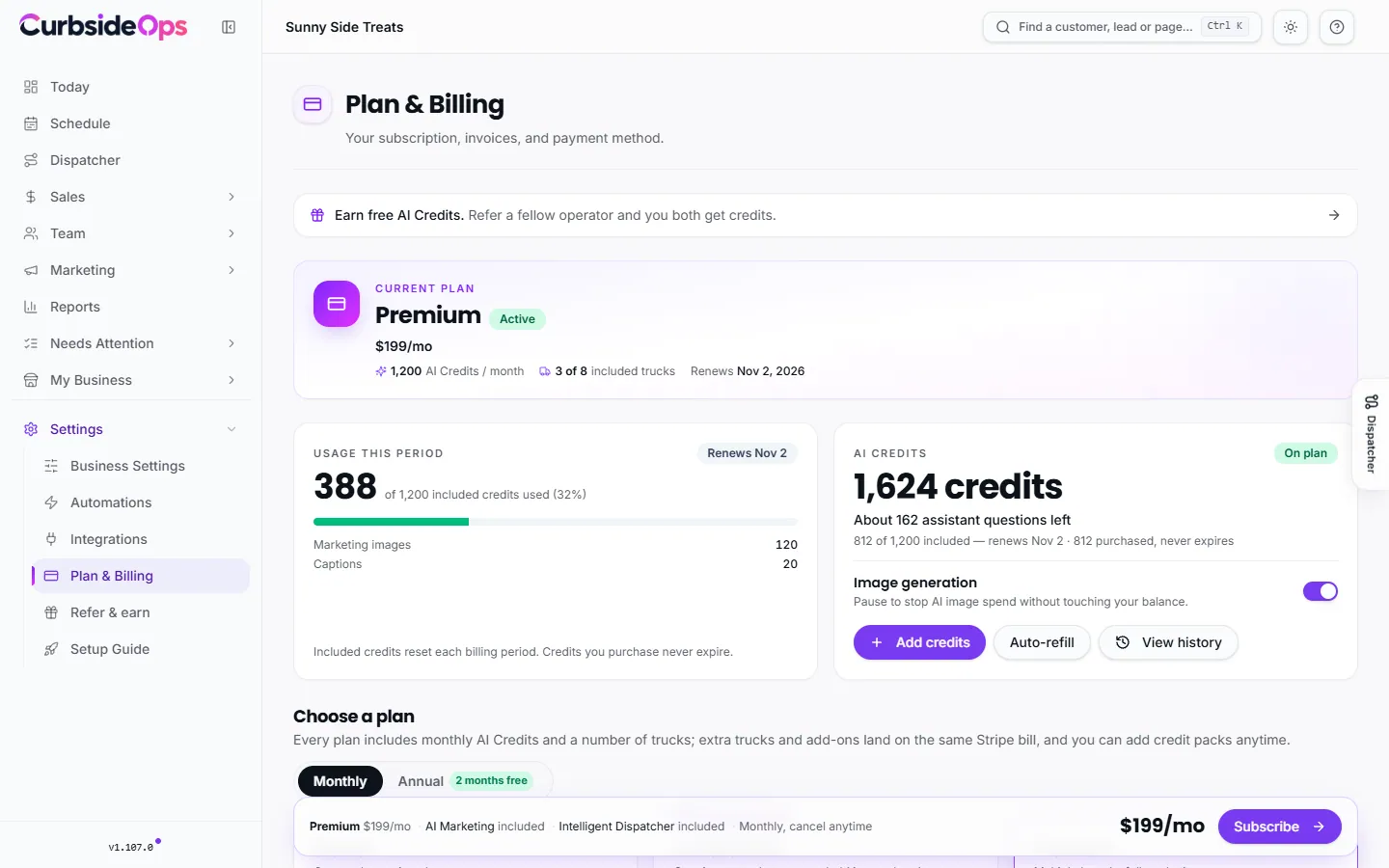Open the Dispatcher side tab on right edge
The image size is (1389, 868).
[1371, 434]
